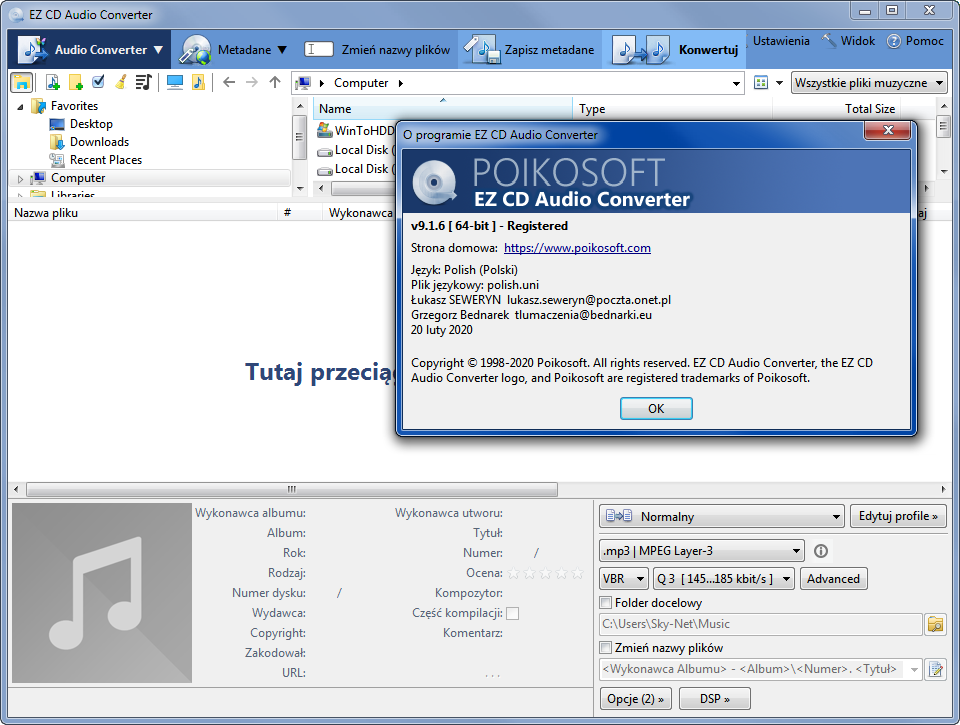This screenshot has width=960, height=725.
Task: Click the Advanced button
Action: point(833,579)
